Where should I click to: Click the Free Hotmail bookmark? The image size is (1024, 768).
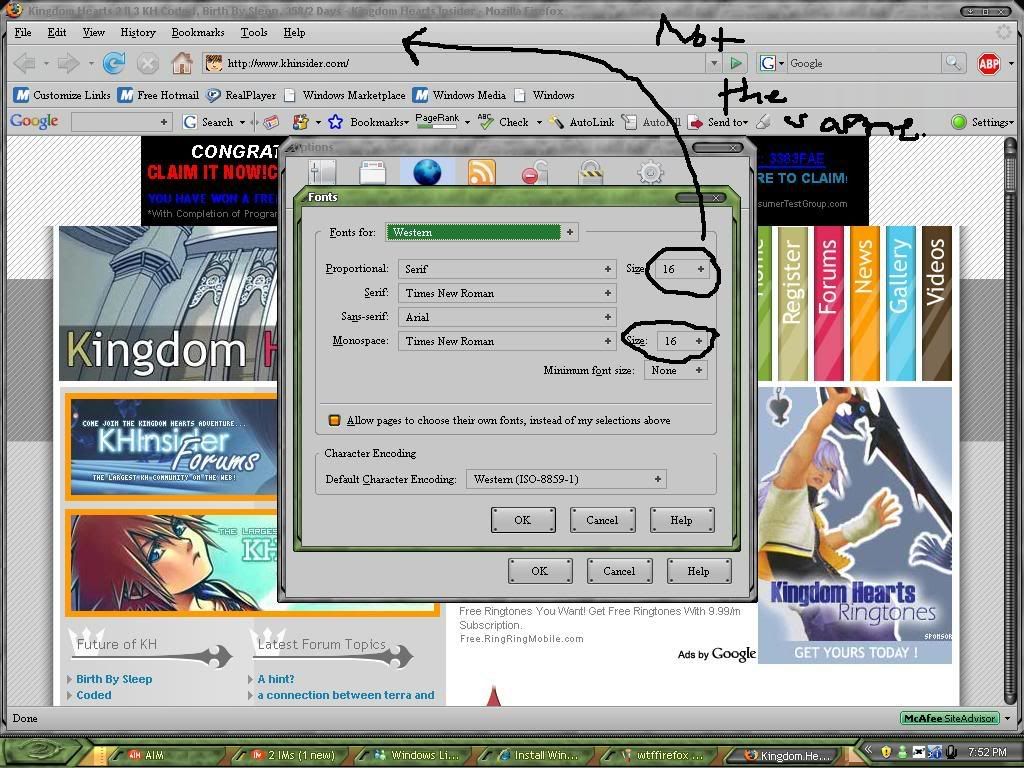[x=158, y=95]
